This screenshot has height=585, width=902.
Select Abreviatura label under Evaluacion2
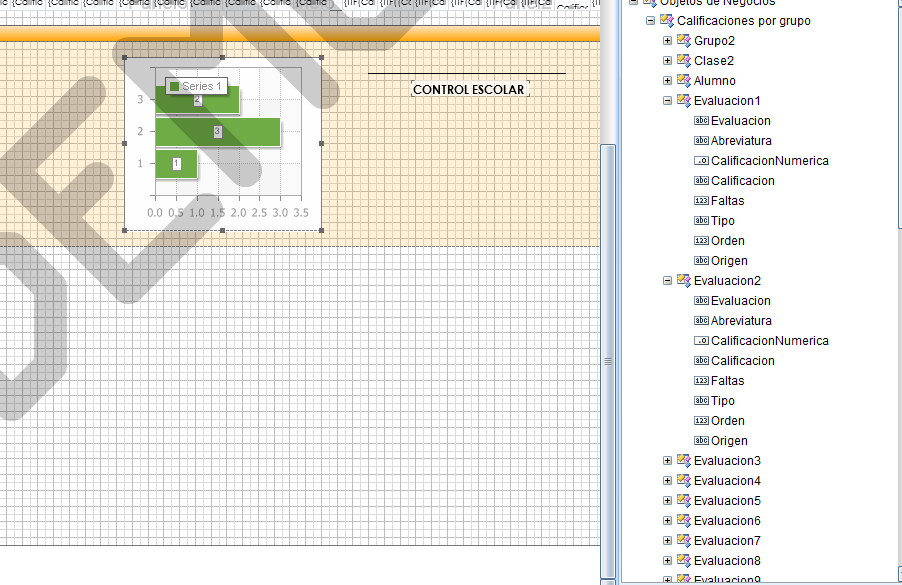[741, 321]
